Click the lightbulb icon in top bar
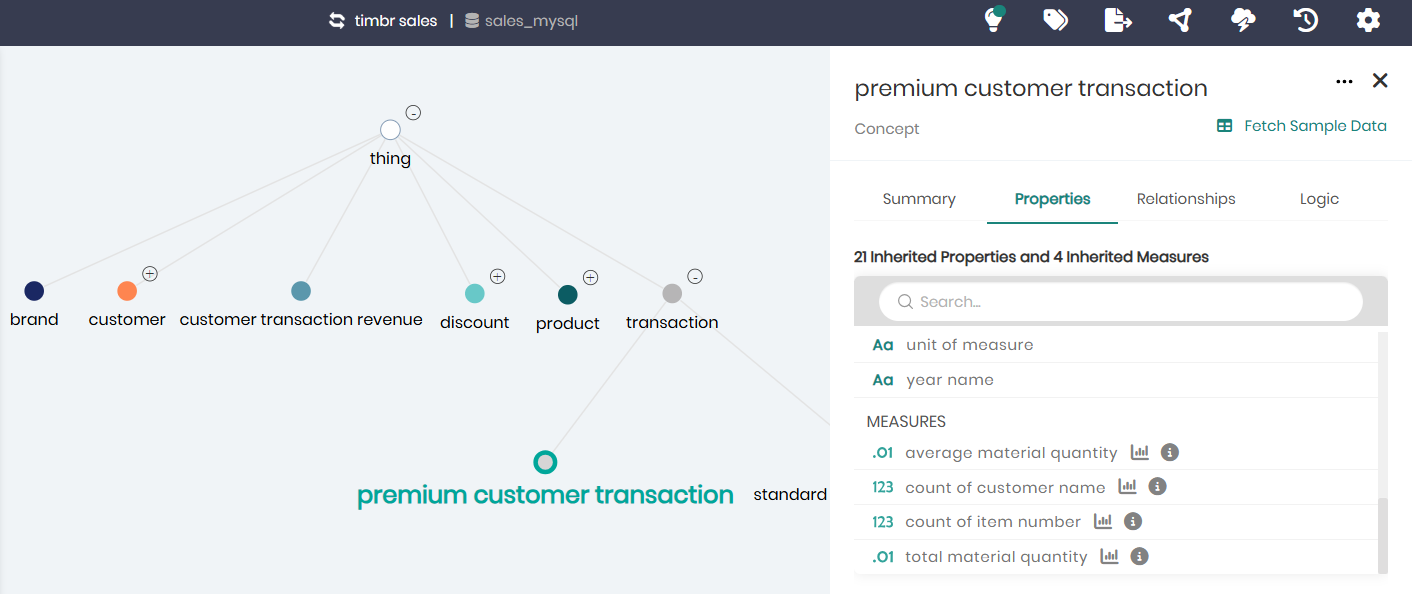The image size is (1412, 594). 993,19
